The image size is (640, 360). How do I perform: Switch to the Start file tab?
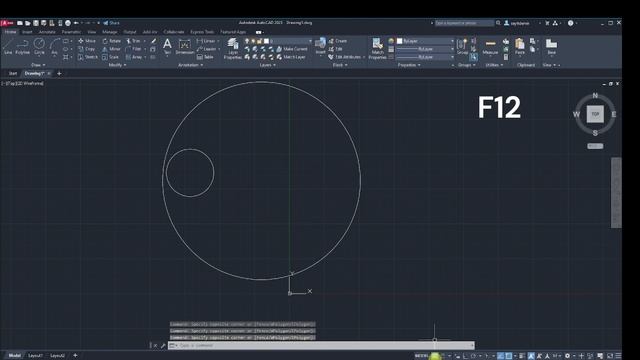click(13, 73)
